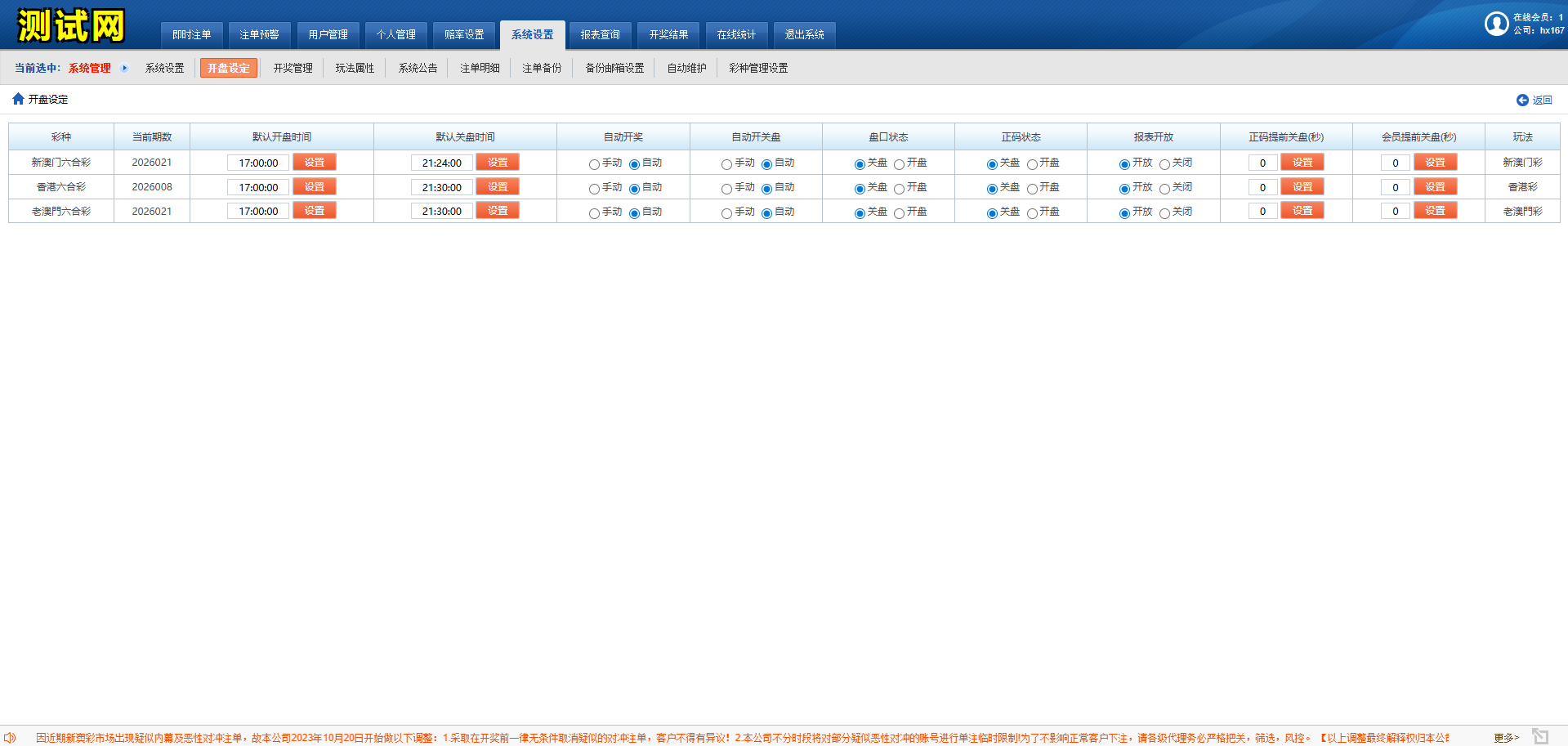This screenshot has width=1568, height=746.
Task: Click 设置 for 香港六合彩 会员提前关盘
Action: (x=1435, y=187)
